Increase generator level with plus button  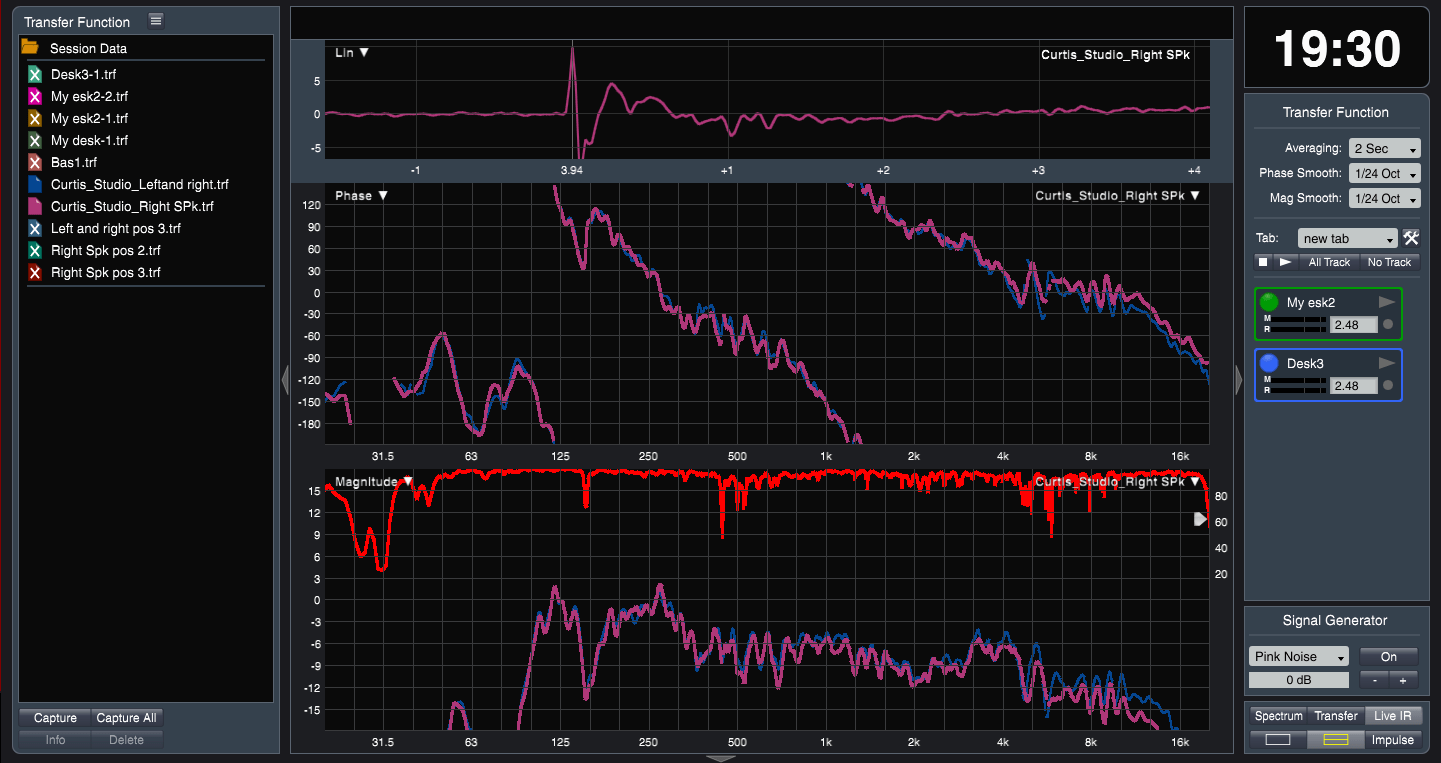coord(1403,680)
